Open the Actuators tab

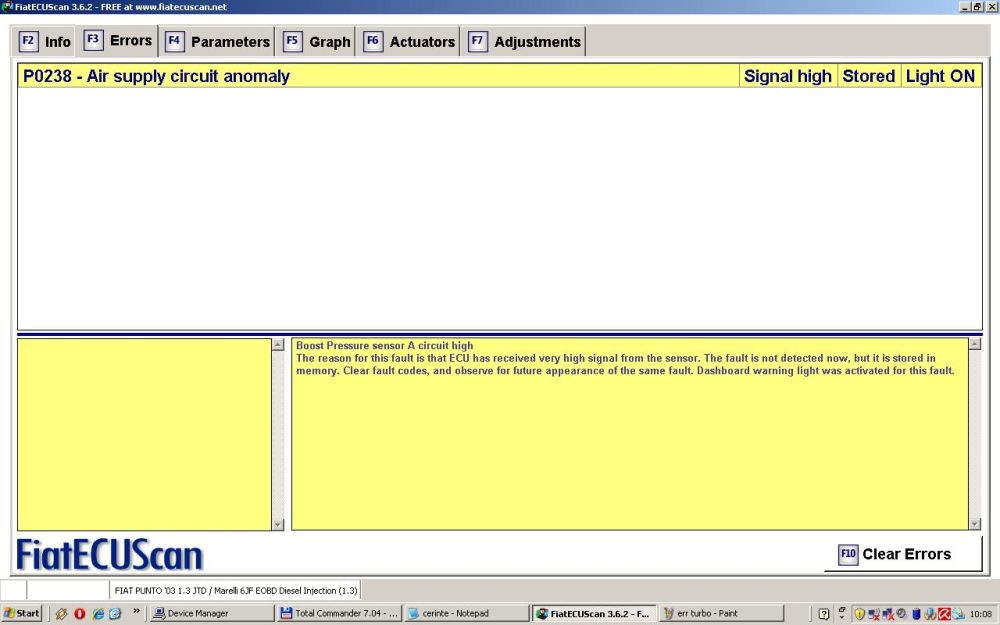point(409,42)
